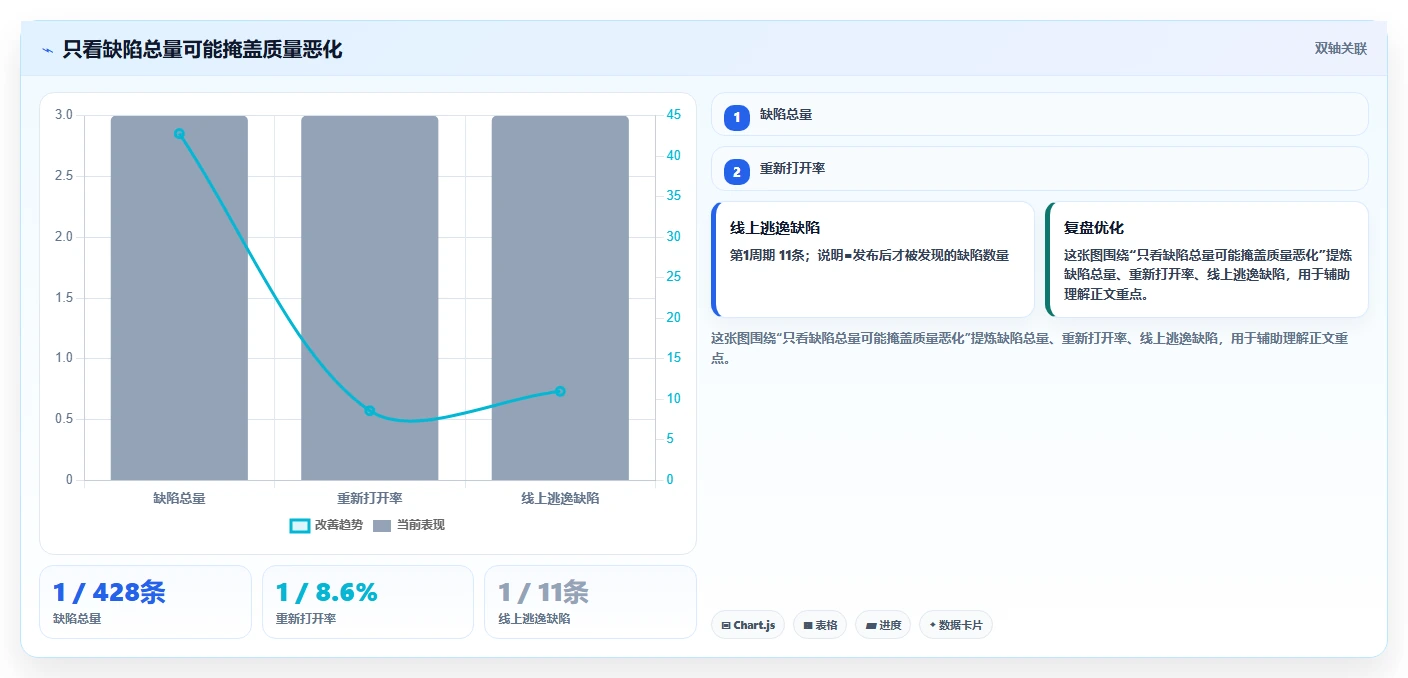Click the number 2 badge icon
The height and width of the screenshot is (678, 1408).
click(737, 172)
